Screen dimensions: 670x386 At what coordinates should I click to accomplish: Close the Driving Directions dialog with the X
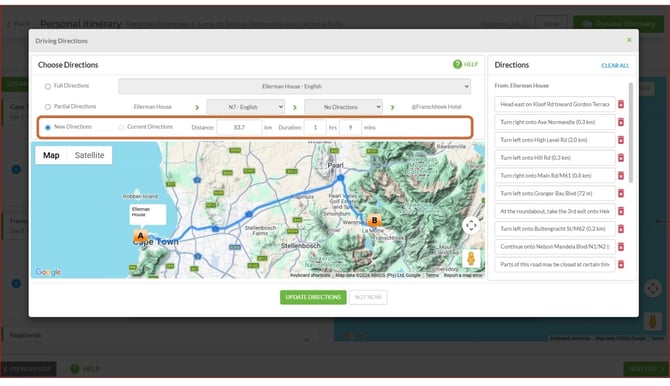[x=629, y=40]
